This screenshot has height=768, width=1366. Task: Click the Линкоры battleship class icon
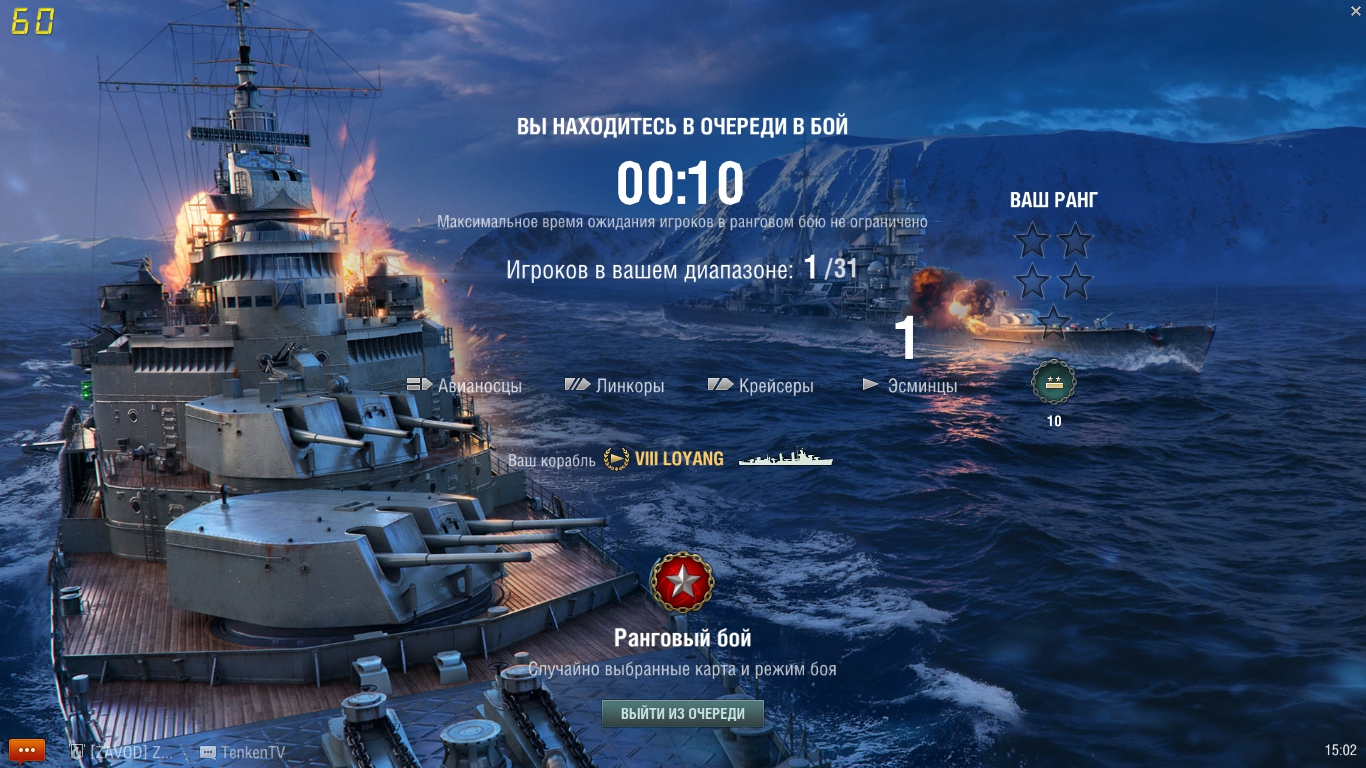click(577, 385)
